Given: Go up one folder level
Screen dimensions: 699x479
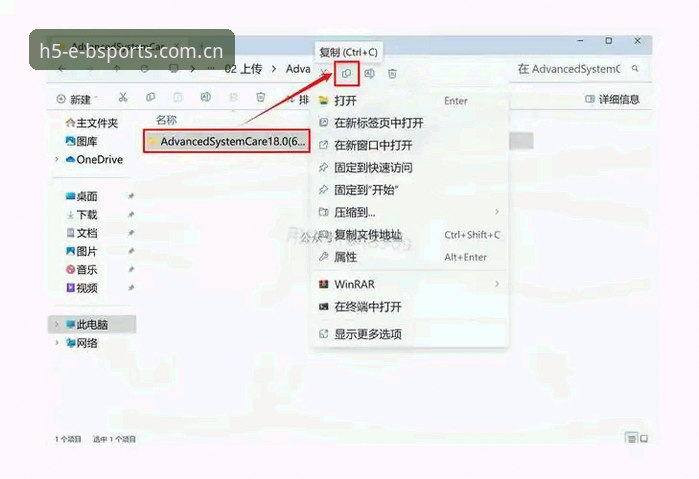Looking at the screenshot, I should pyautogui.click(x=117, y=69).
